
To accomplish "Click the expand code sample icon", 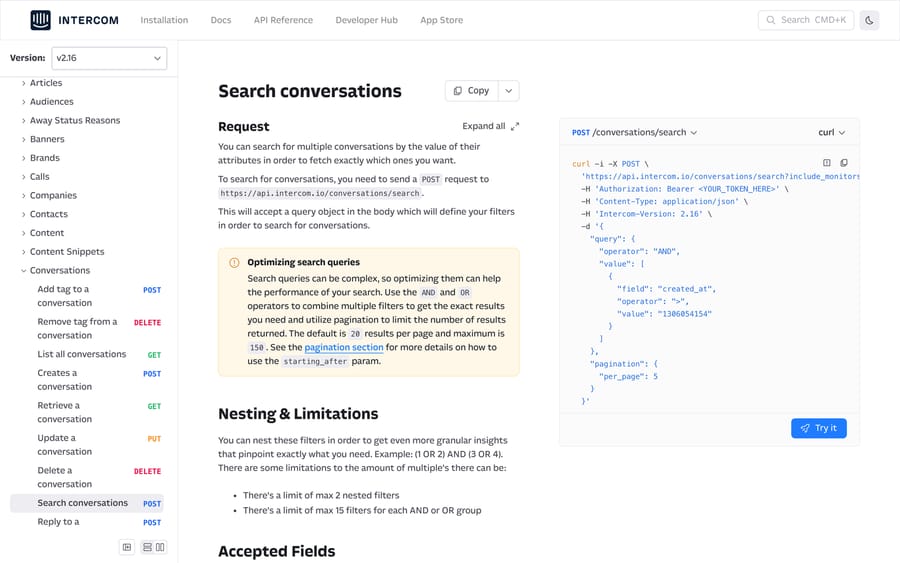I will pos(827,163).
